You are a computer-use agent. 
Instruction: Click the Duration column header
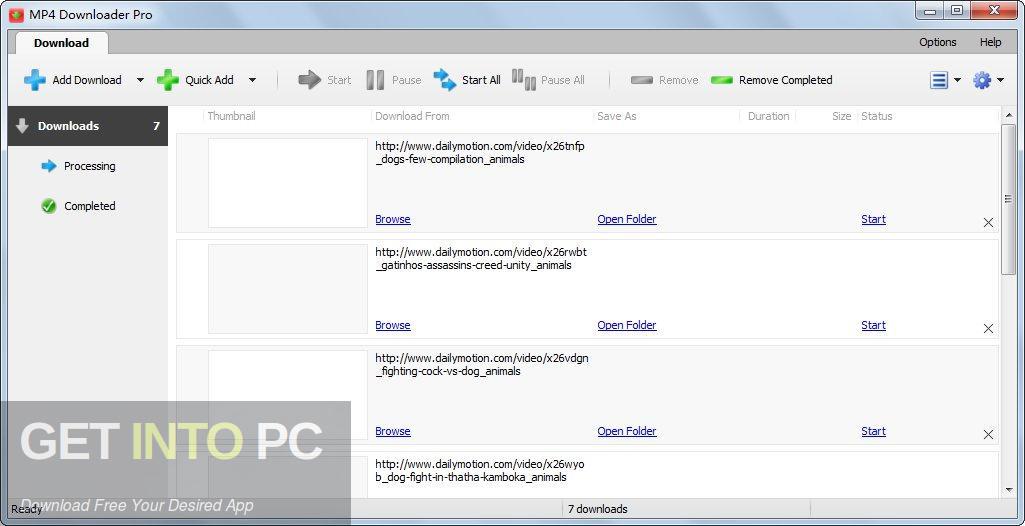click(769, 116)
